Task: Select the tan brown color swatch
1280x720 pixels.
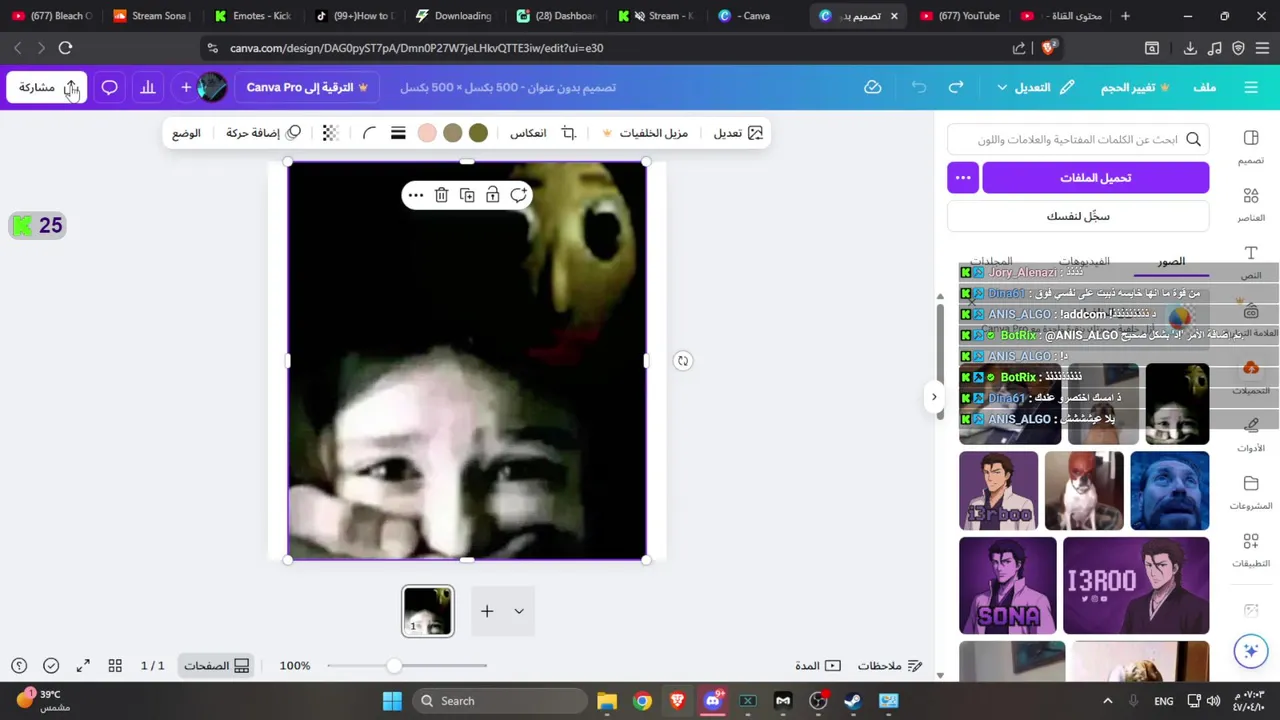Action: [x=453, y=133]
